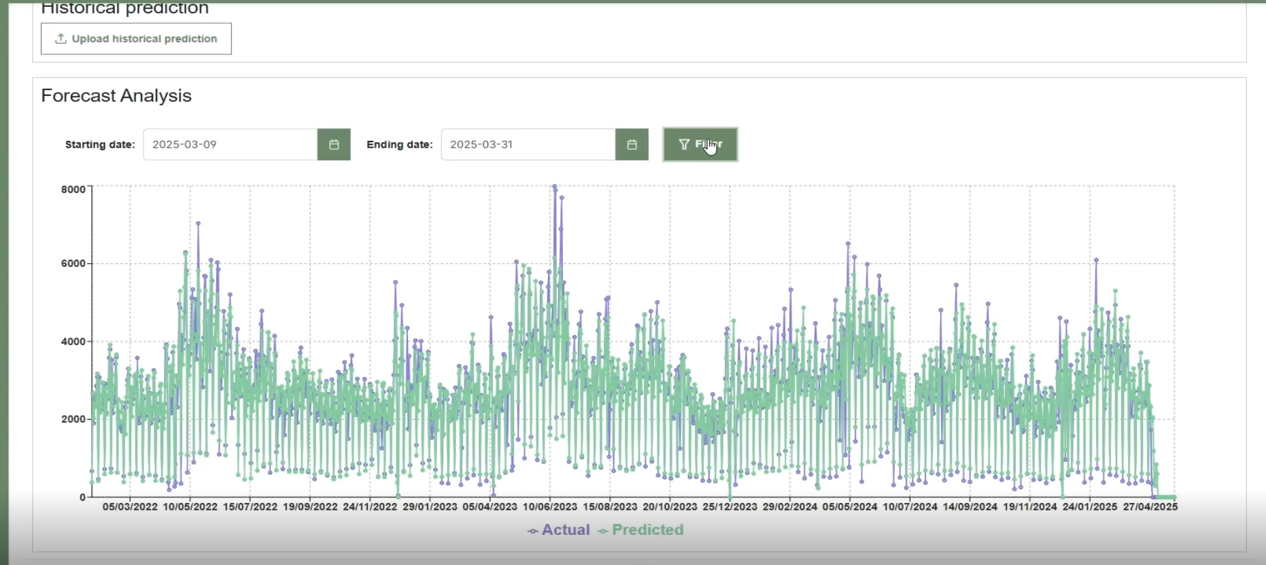1266x565 pixels.
Task: Select x-axis label 05/03/2022
Action: pyautogui.click(x=130, y=507)
